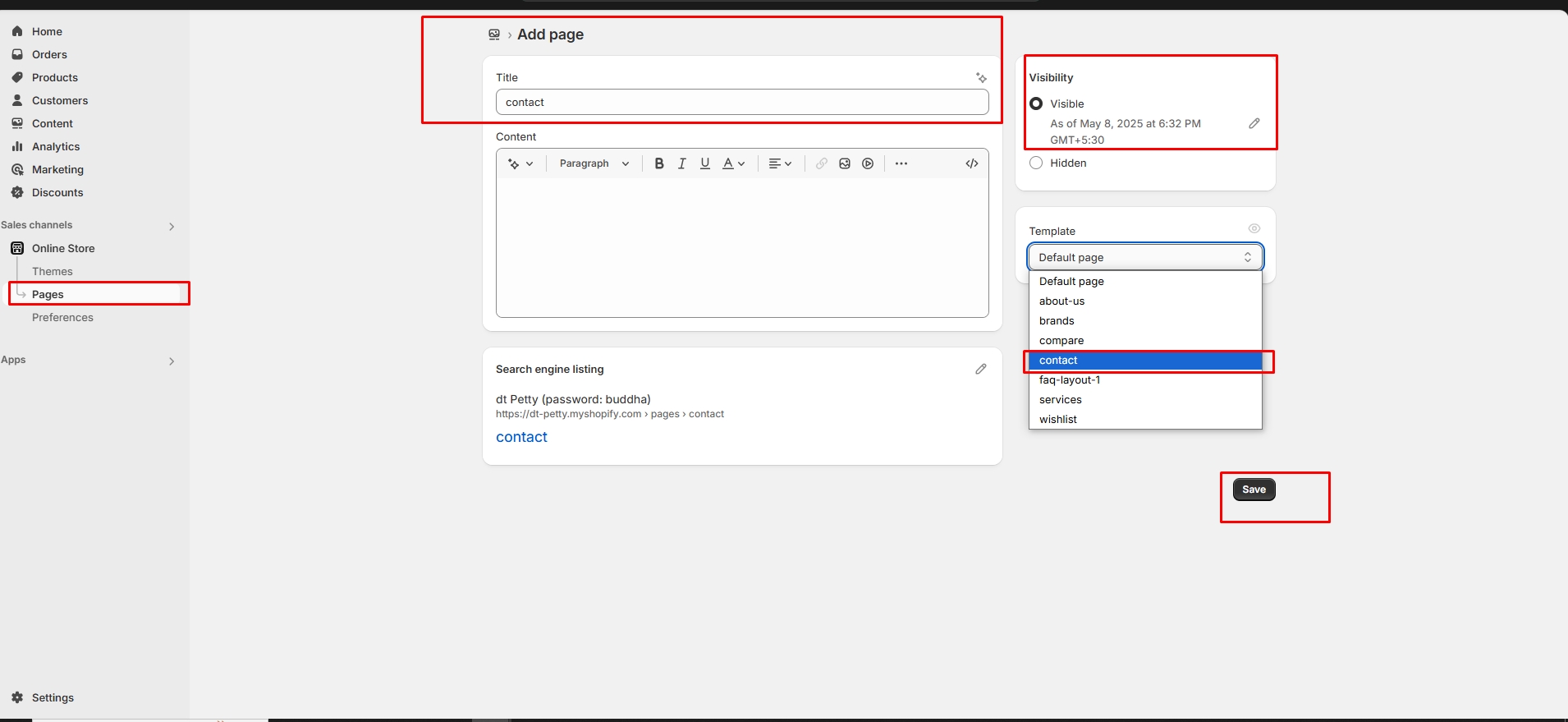Select the Hidden visibility option
The height and width of the screenshot is (722, 1568).
[1036, 163]
